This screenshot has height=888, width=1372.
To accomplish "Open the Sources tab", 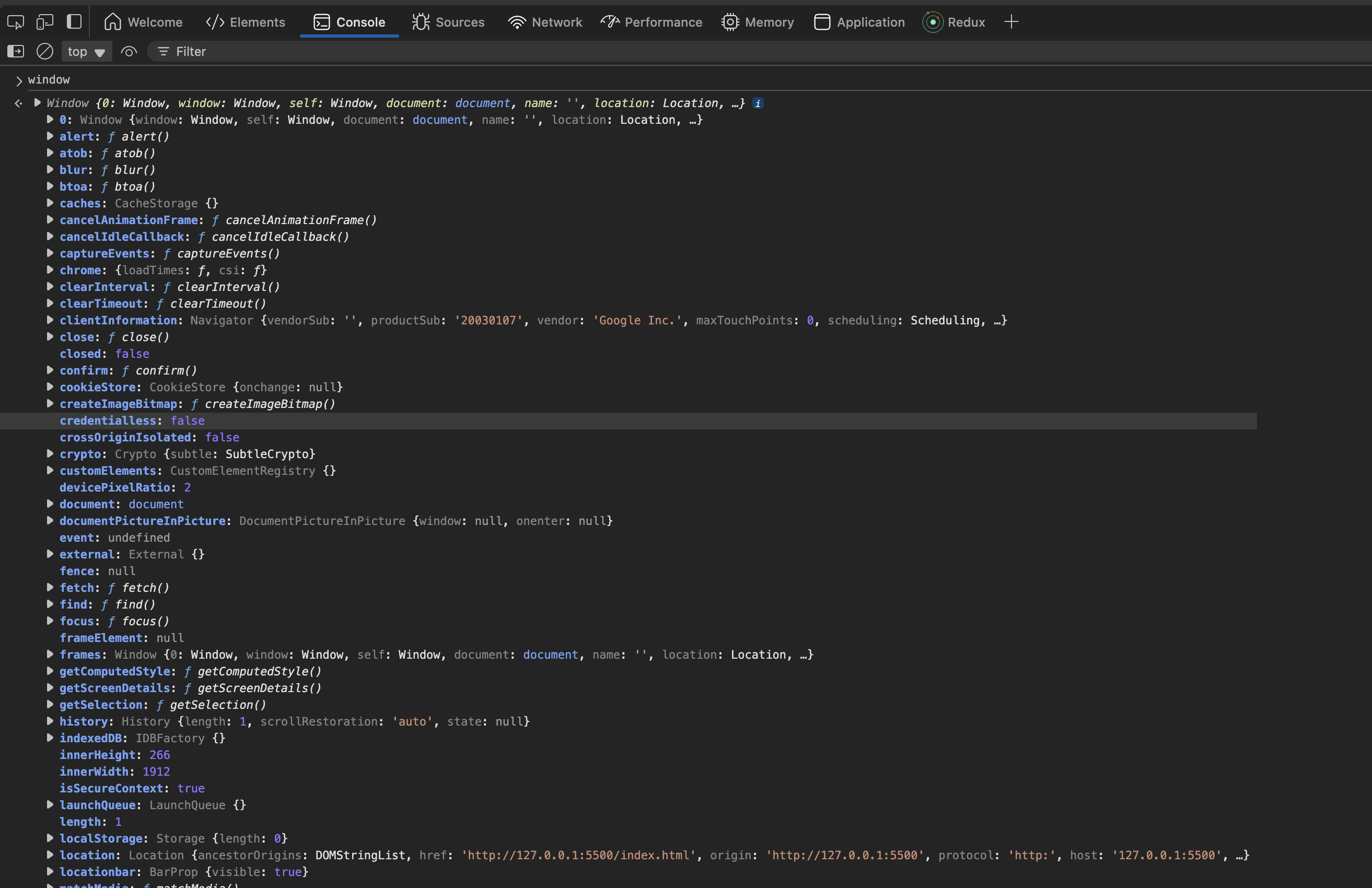I will pyautogui.click(x=448, y=22).
